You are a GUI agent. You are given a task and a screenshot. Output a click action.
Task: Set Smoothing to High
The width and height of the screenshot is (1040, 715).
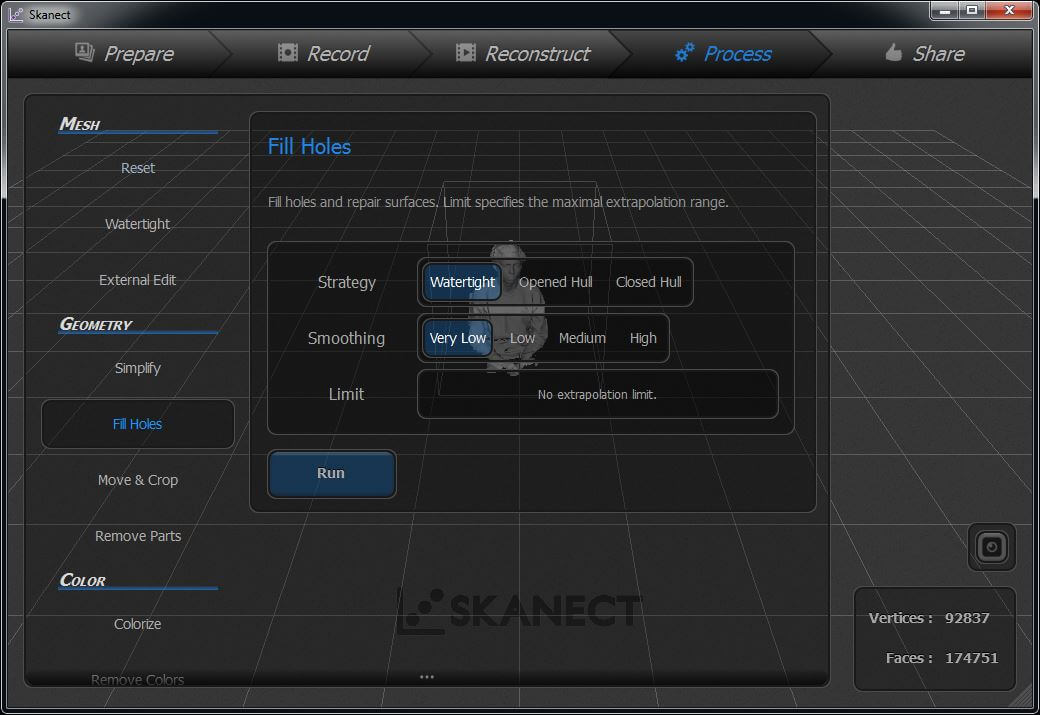643,338
